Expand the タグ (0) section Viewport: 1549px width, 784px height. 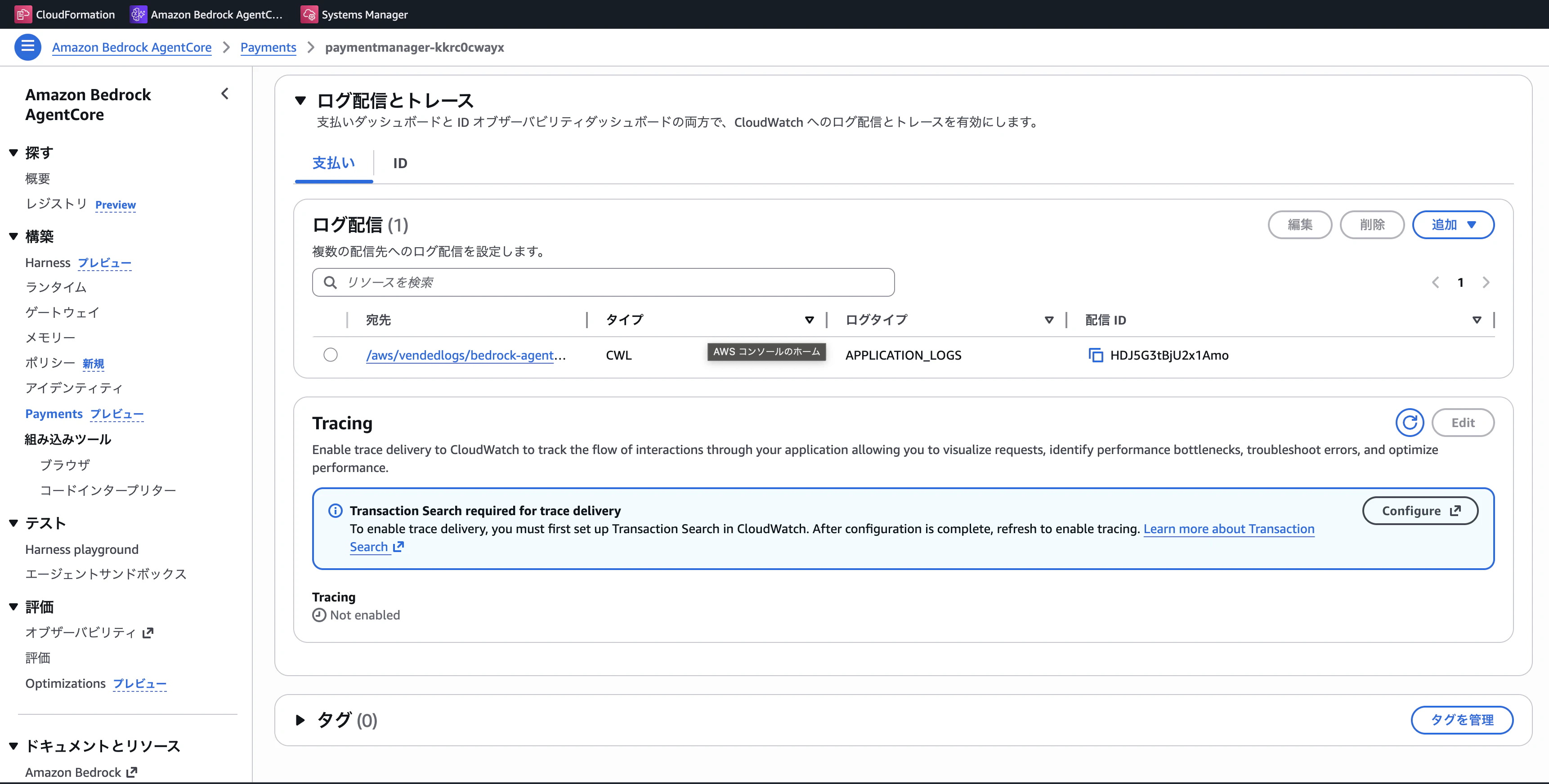pos(300,720)
